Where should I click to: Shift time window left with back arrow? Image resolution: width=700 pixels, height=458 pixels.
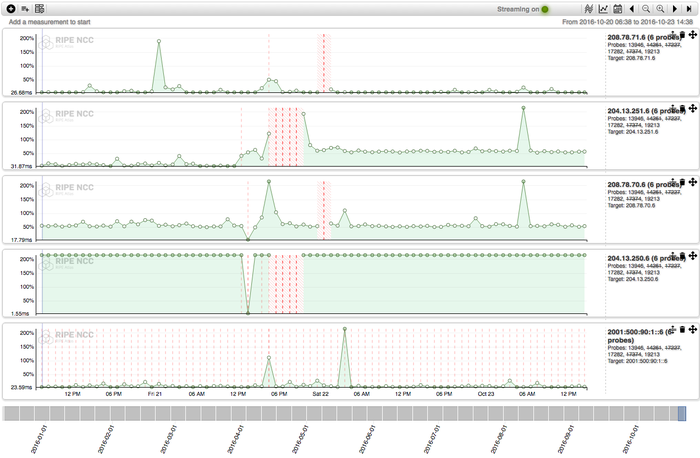pos(632,8)
